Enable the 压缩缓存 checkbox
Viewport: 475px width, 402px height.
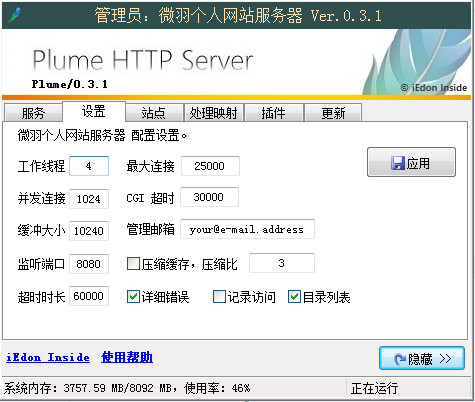point(133,263)
